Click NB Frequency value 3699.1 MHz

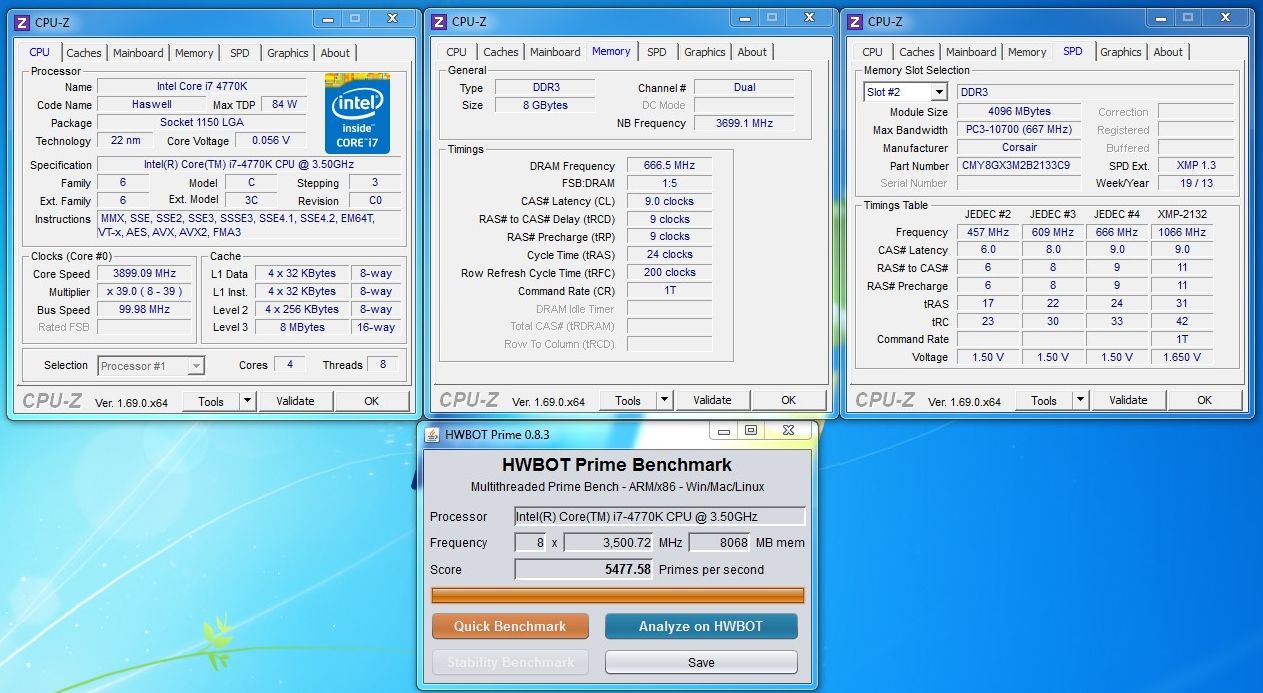pyautogui.click(x=744, y=123)
